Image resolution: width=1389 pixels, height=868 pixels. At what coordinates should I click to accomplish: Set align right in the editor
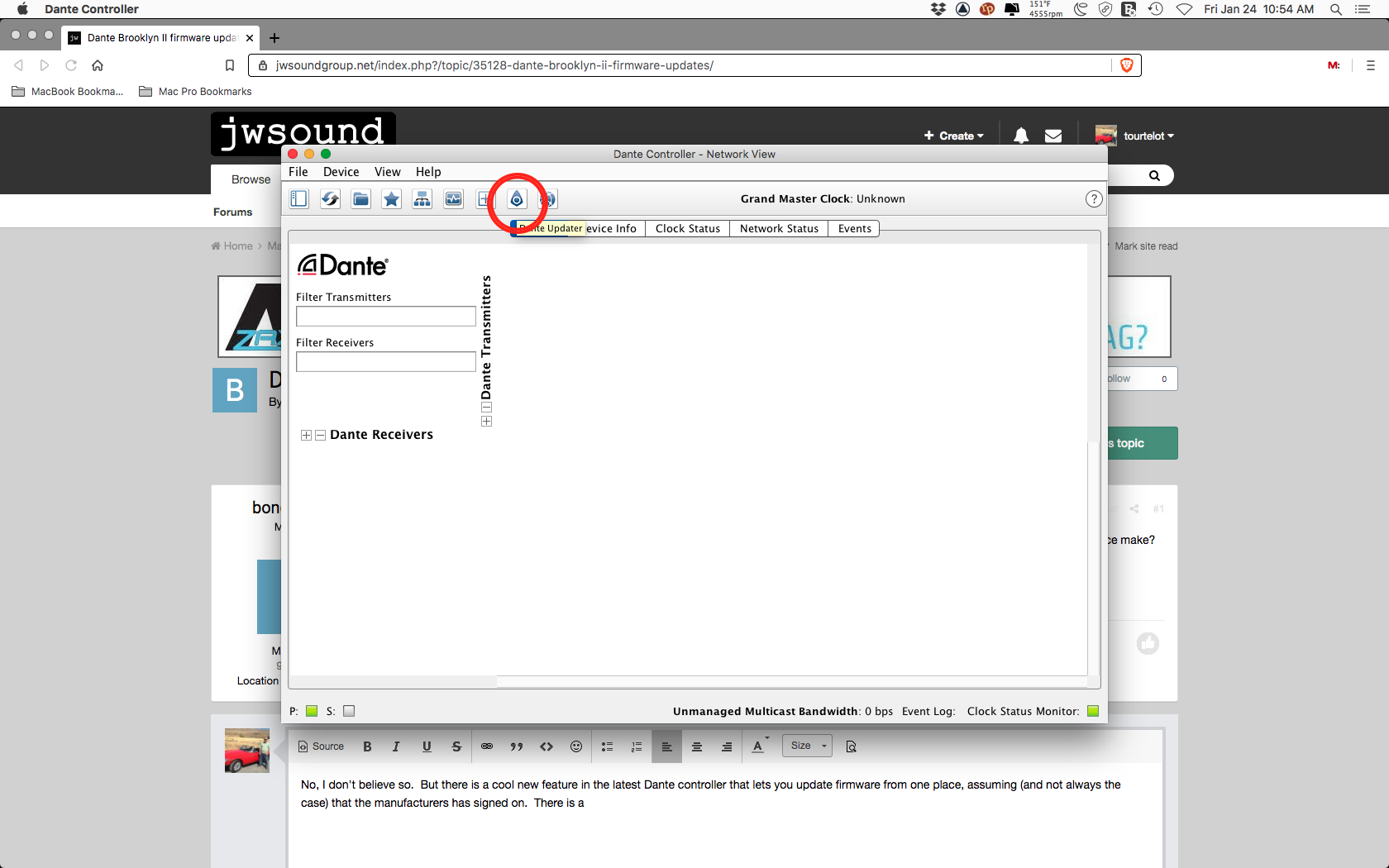pyautogui.click(x=727, y=746)
